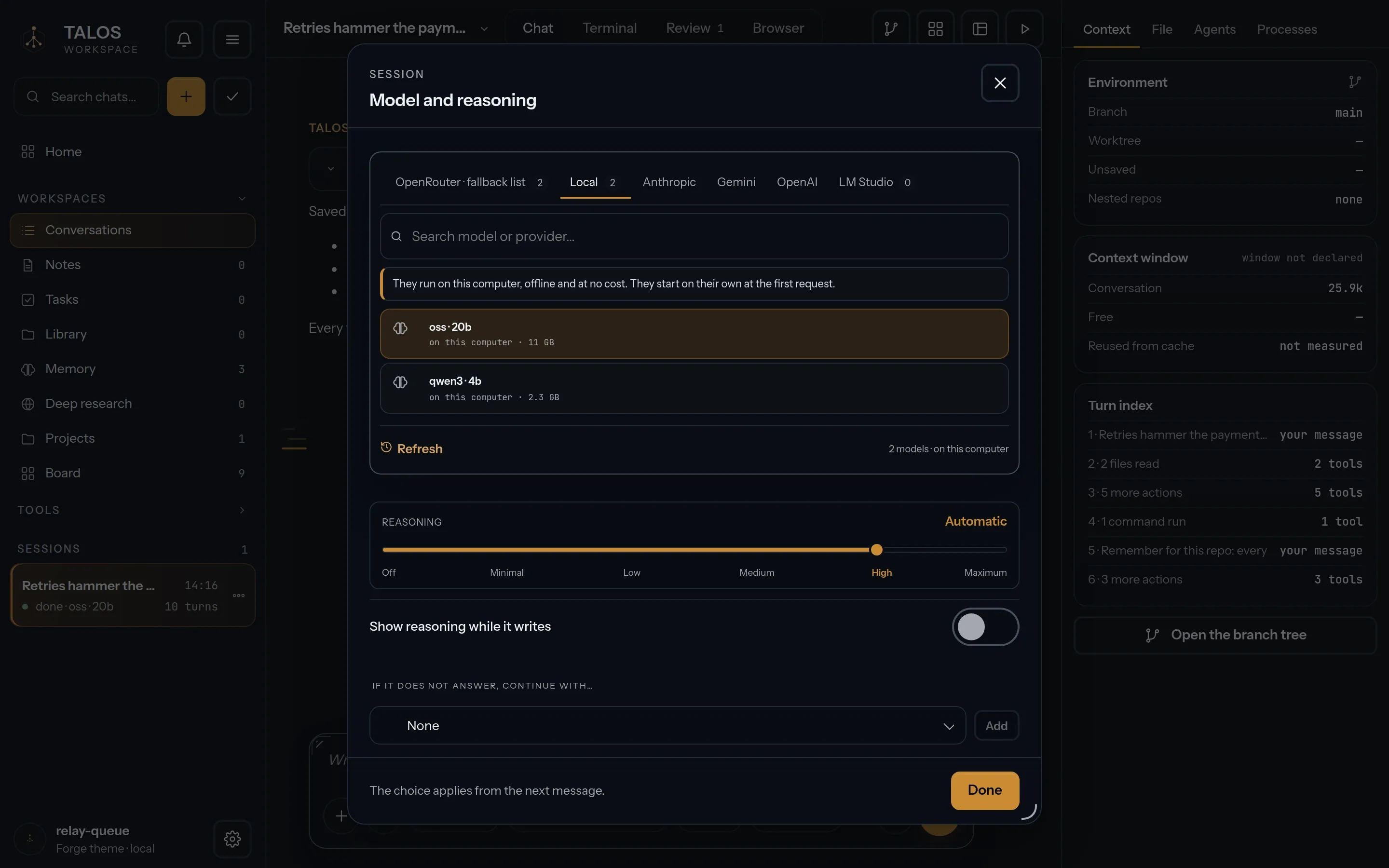Open the None fallback model dropdown

[667, 725]
